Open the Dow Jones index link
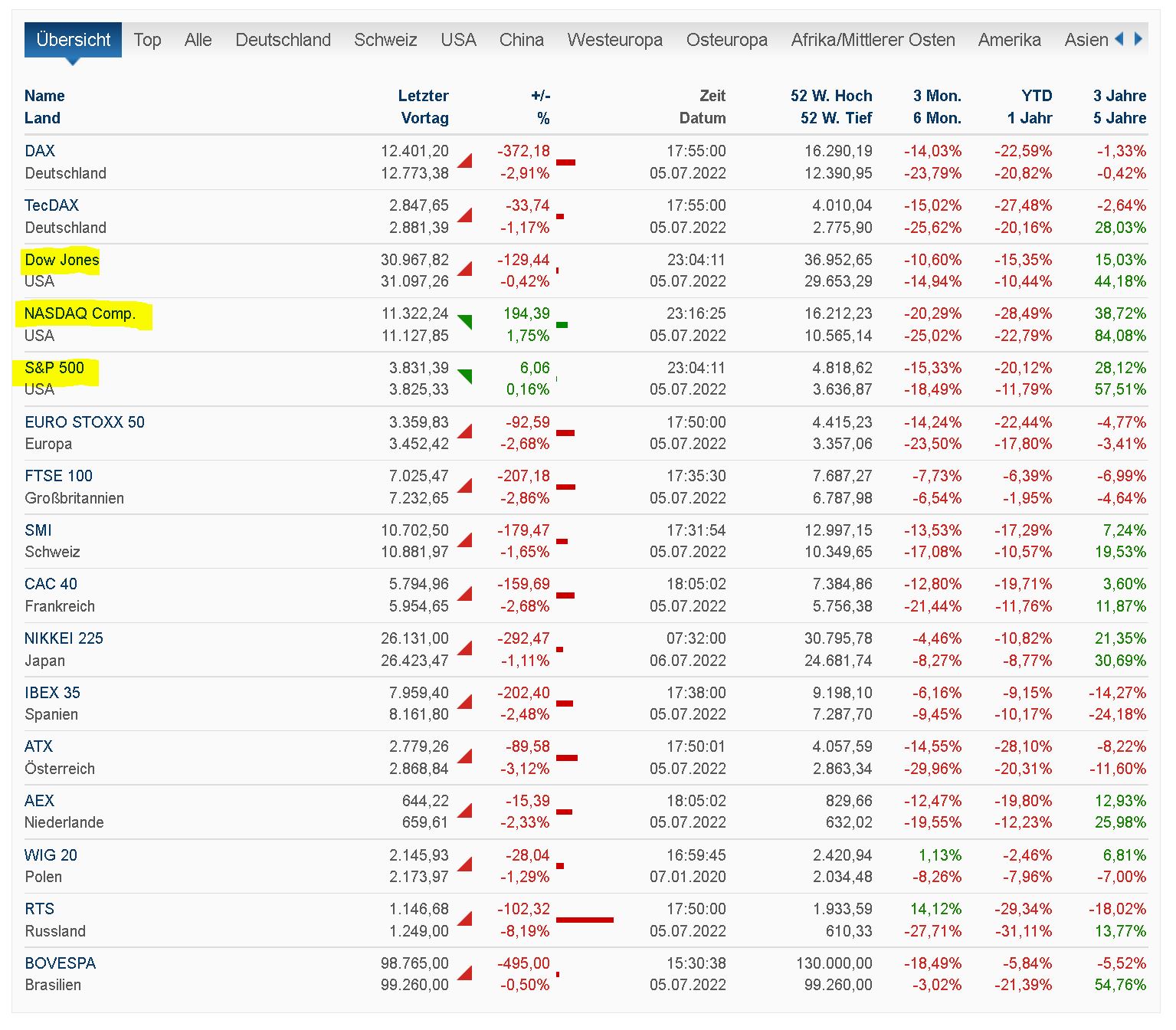1176x1030 pixels. tap(62, 260)
